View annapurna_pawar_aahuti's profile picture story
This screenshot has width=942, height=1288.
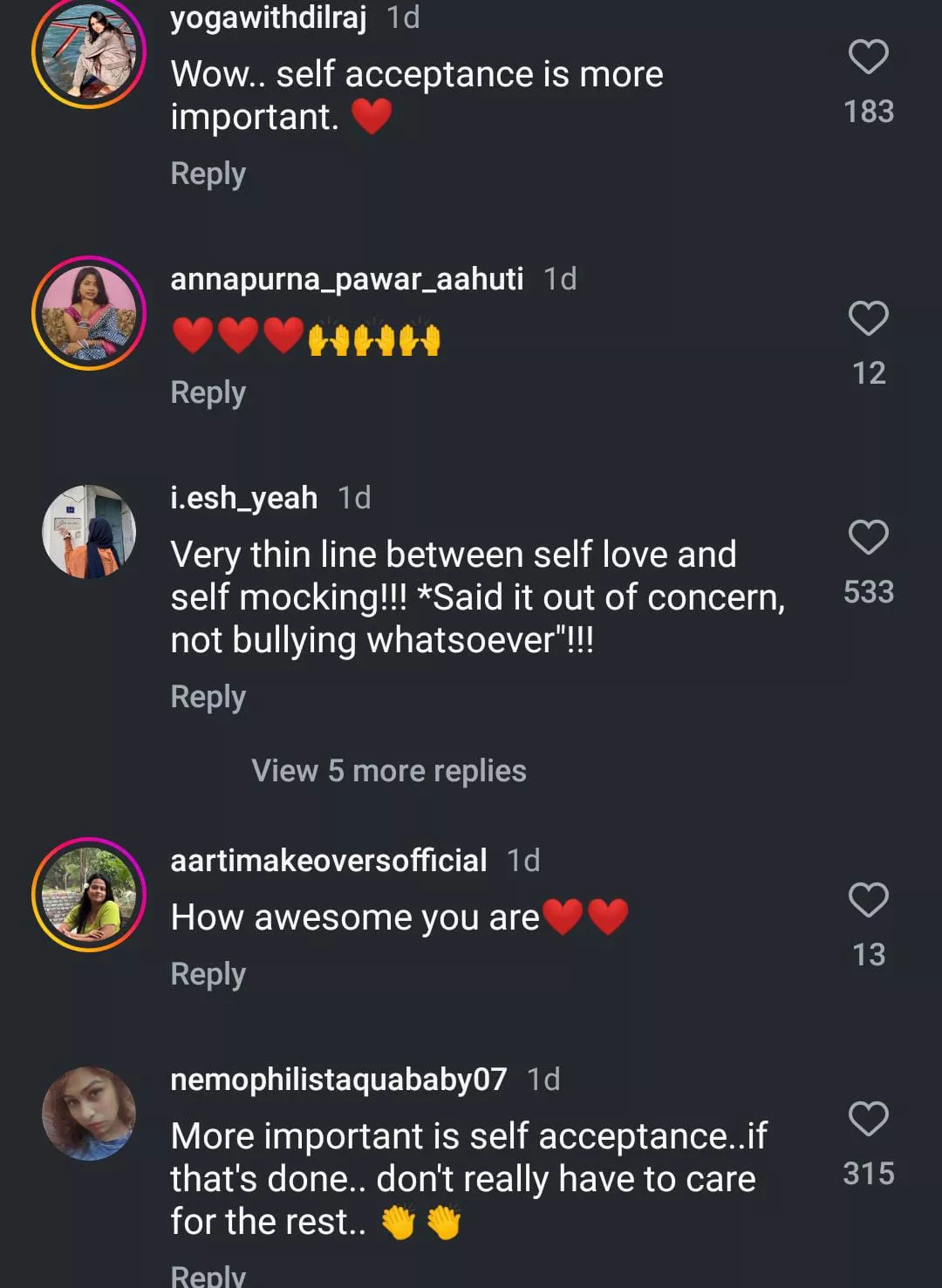coord(89,313)
